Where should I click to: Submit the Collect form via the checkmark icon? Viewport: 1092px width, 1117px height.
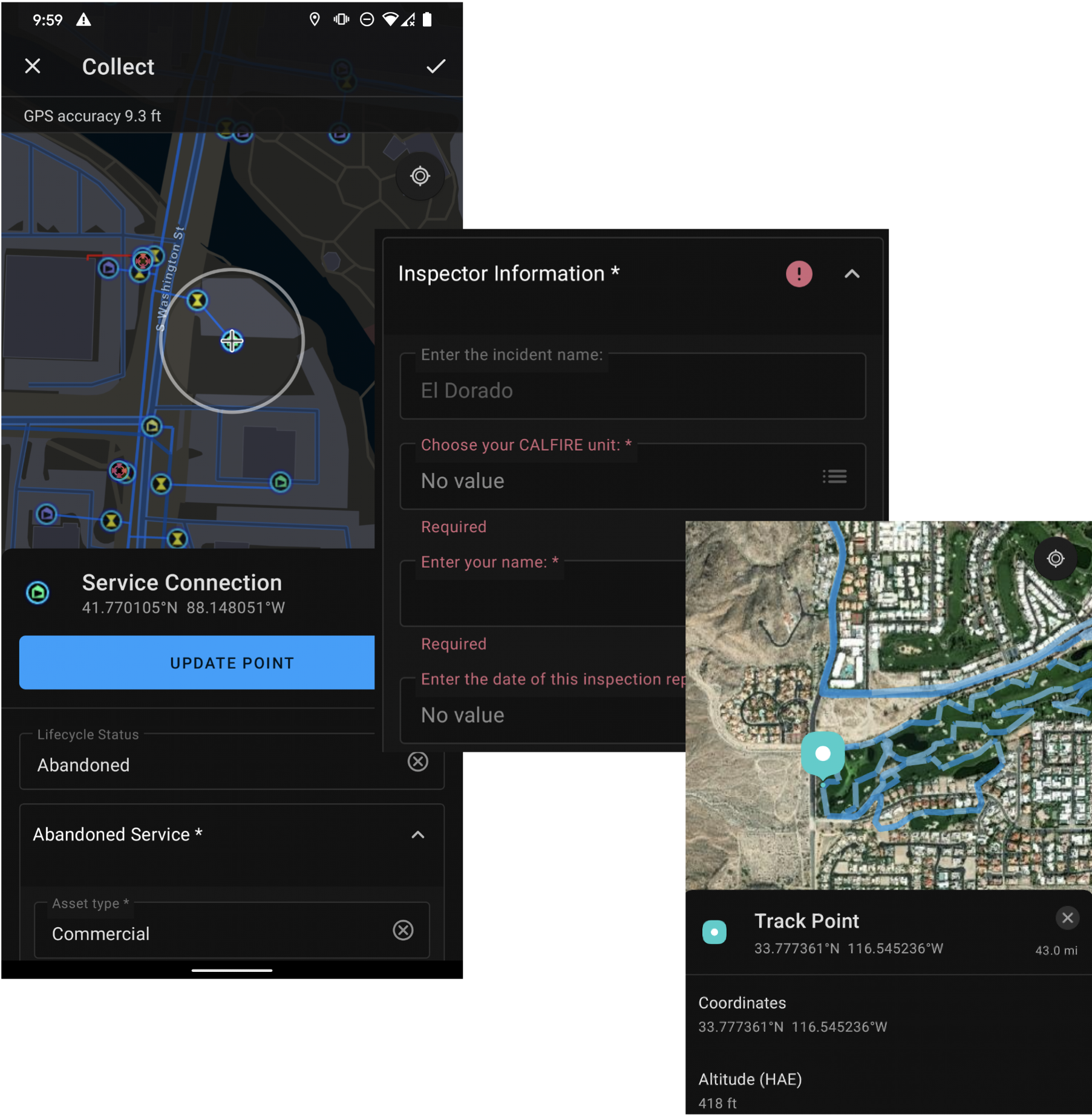435,67
